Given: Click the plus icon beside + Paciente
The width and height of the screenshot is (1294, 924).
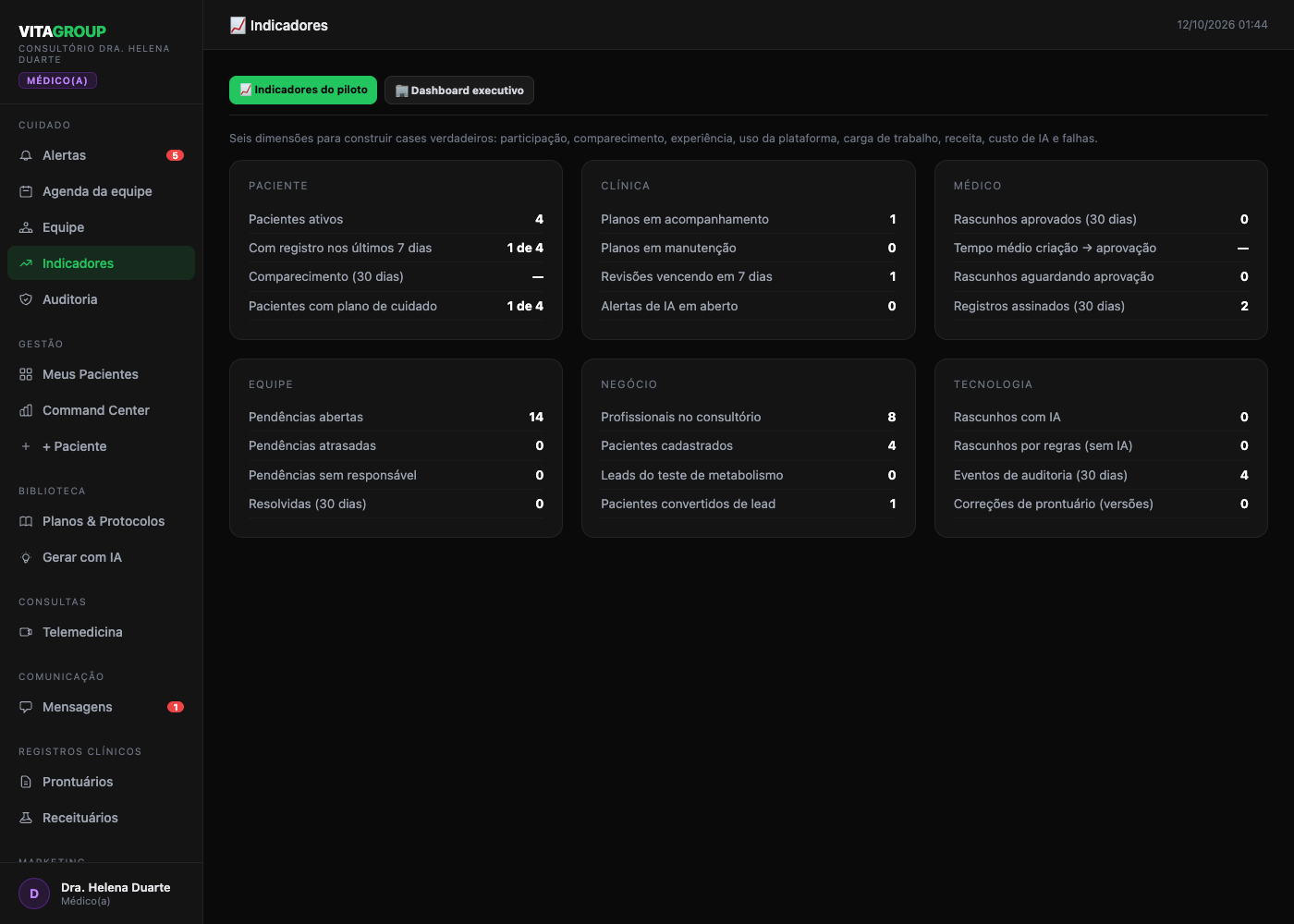Looking at the screenshot, I should coord(26,446).
